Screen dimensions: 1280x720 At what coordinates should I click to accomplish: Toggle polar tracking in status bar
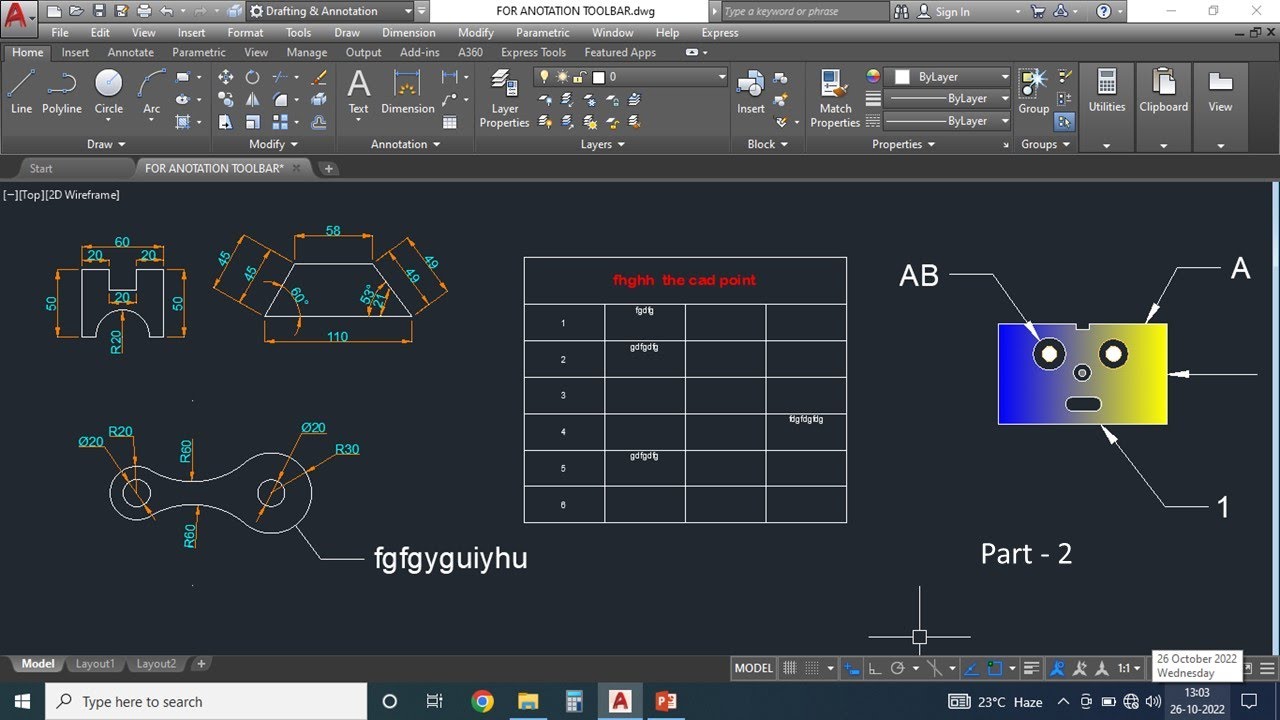tap(897, 668)
